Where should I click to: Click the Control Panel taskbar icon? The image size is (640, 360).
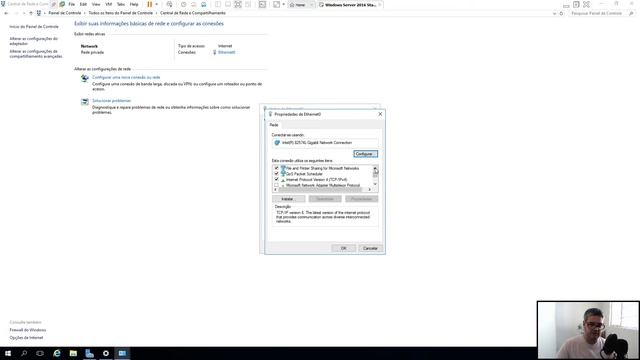pyautogui.click(x=122, y=353)
